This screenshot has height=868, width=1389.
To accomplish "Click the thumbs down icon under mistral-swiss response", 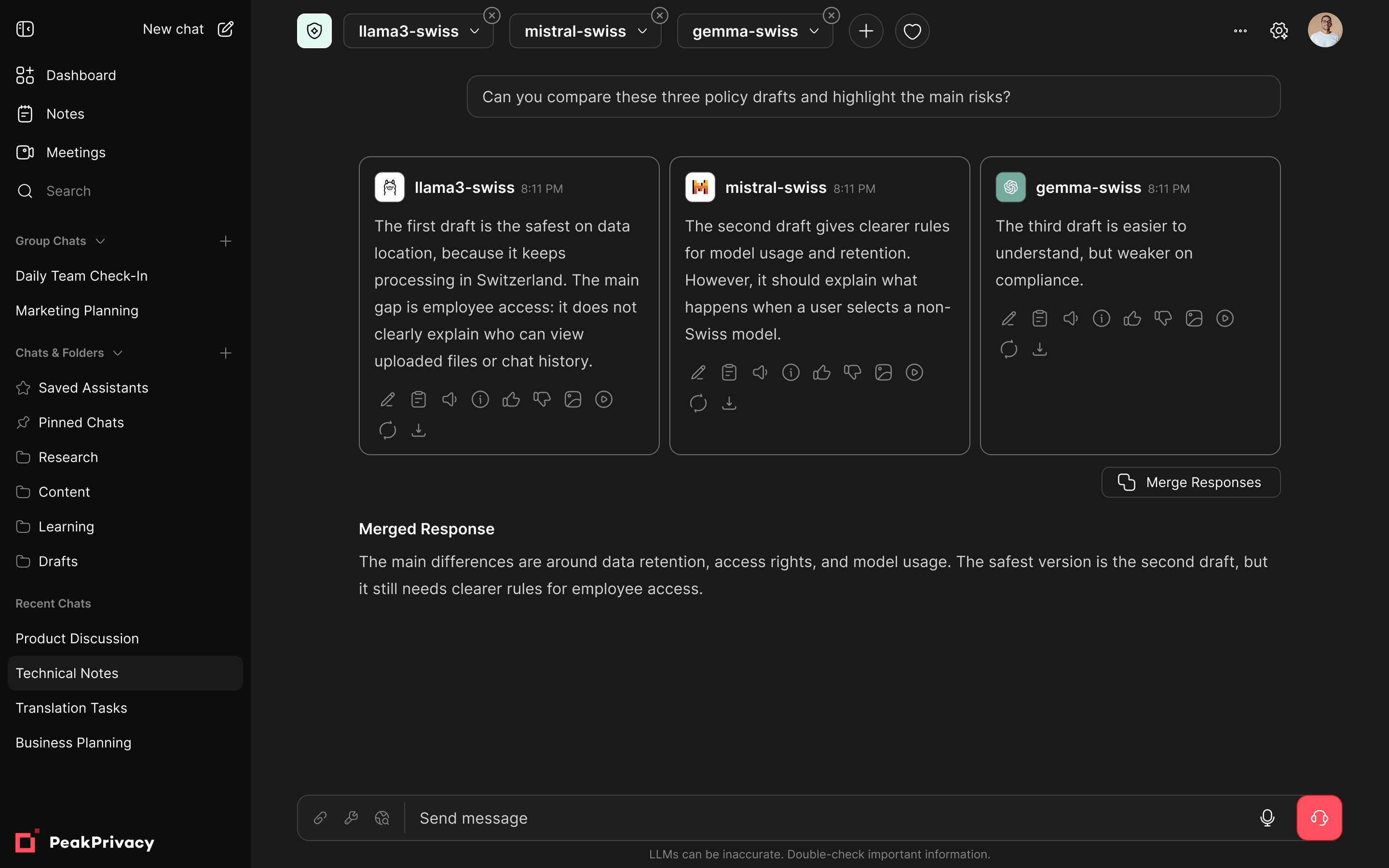I will coord(852,372).
